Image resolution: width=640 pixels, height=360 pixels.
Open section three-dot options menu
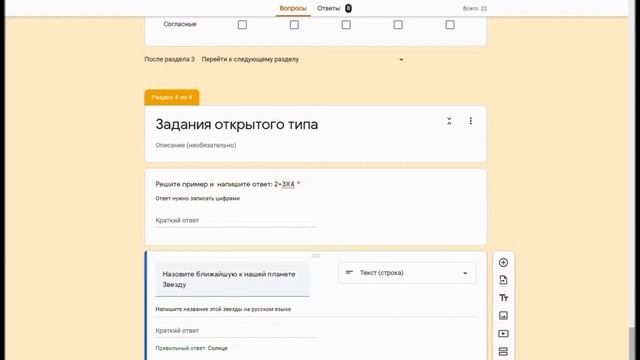tap(471, 121)
